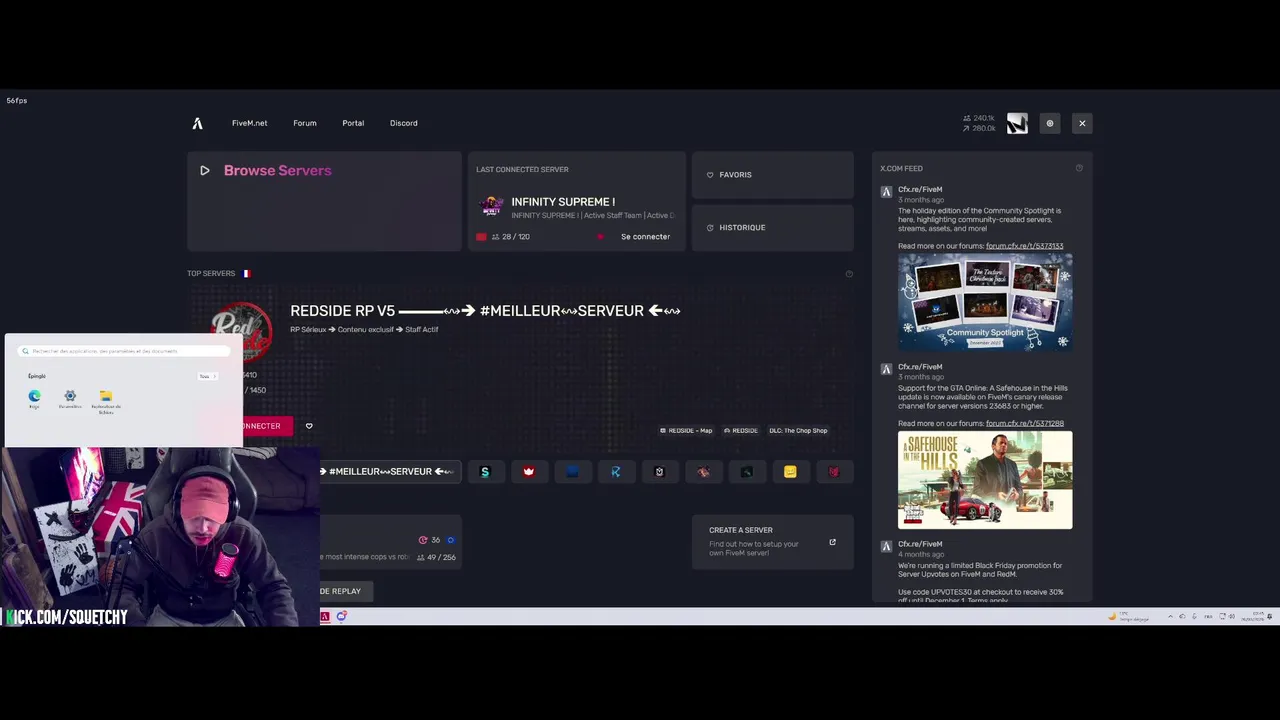Click external link icon on Create a Server
Screen dimensions: 1280x720
pos(832,542)
